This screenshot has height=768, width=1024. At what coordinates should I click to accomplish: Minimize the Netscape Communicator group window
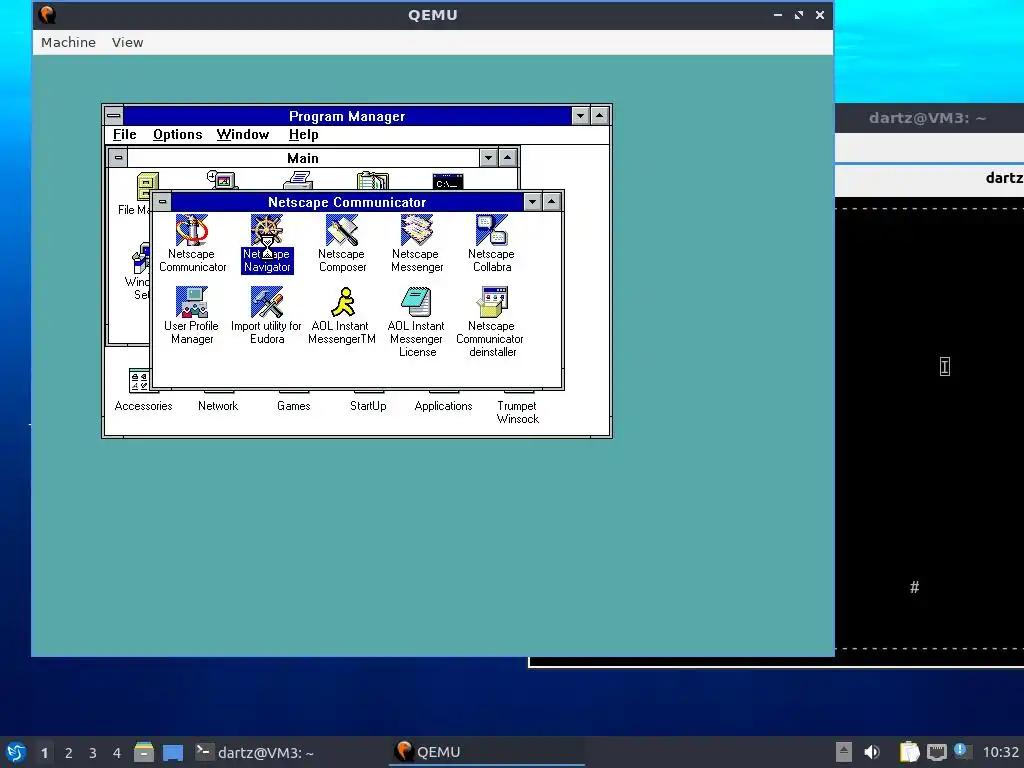[533, 202]
